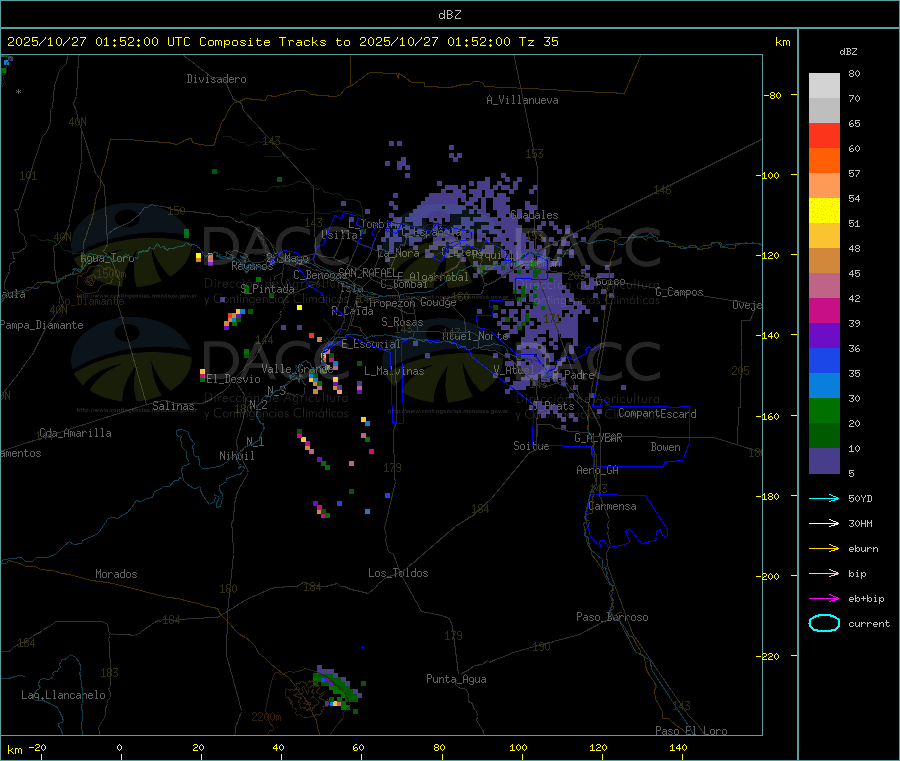Select the 20-30 dBZ green swatch
This screenshot has width=900, height=761.
click(x=824, y=410)
